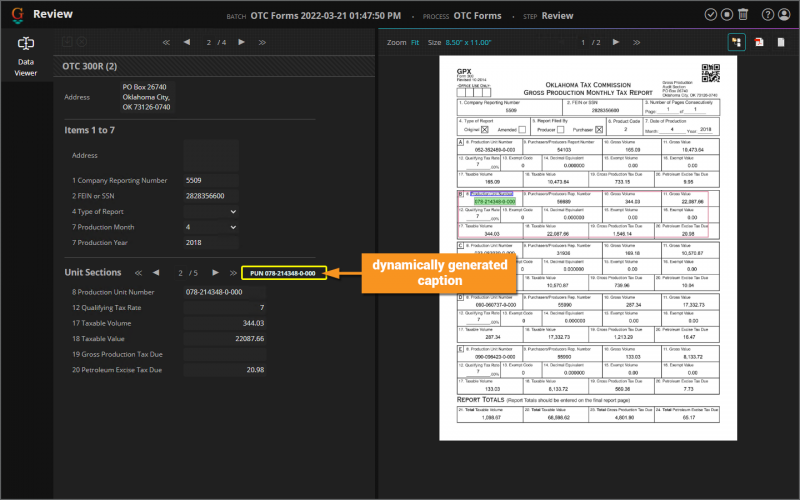Open PDF view of document
Viewport: 800px width, 500px height.
(759, 43)
